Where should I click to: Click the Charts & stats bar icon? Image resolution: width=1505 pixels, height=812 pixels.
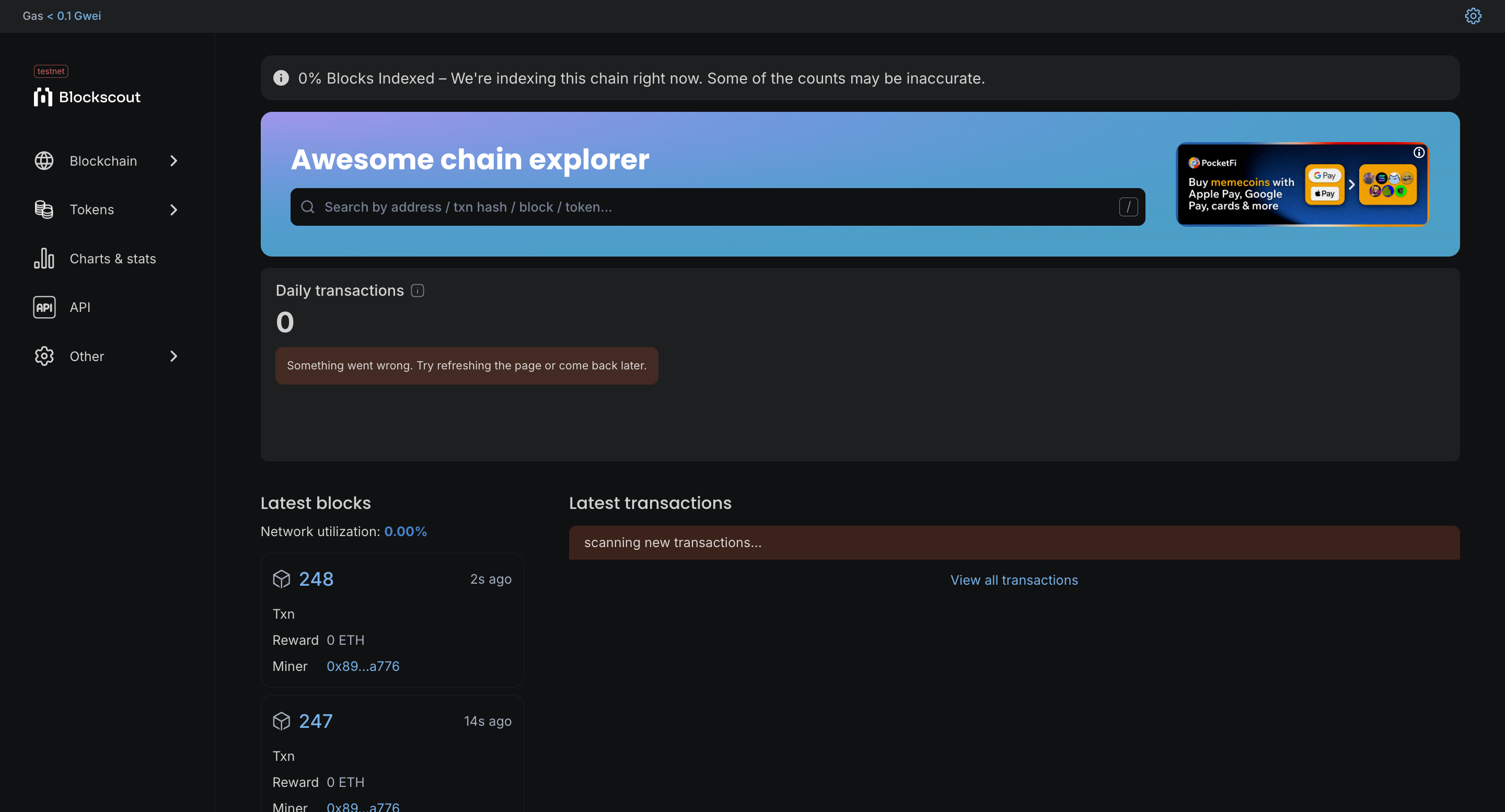tap(44, 258)
